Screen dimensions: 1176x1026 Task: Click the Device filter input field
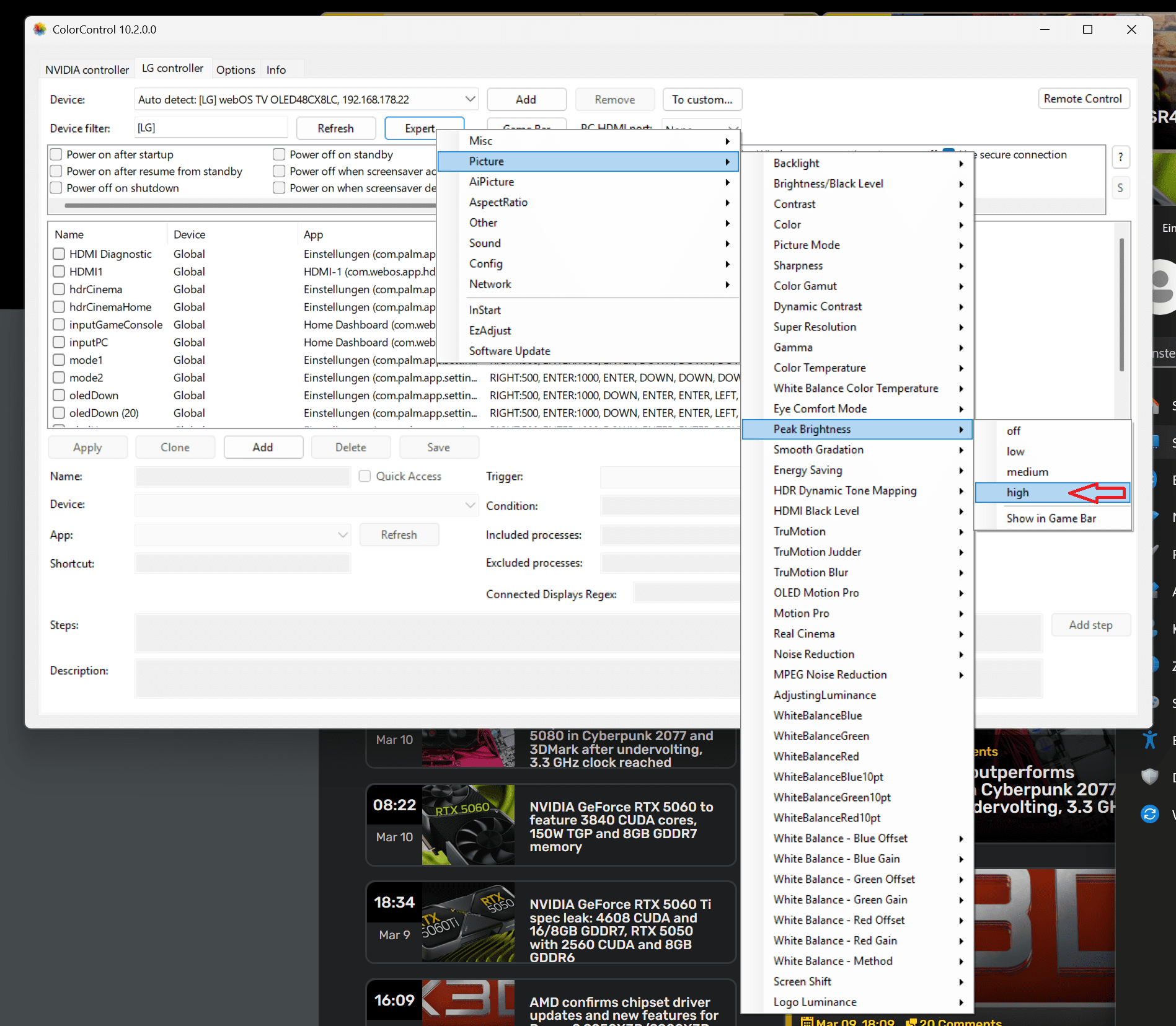coord(211,128)
